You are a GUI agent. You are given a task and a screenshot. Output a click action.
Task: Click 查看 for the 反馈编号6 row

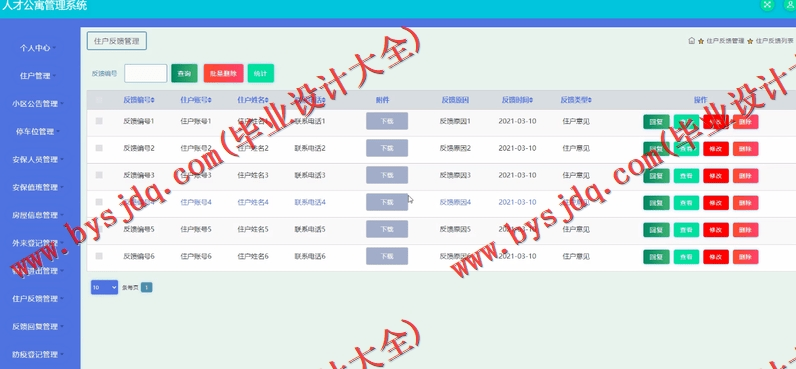coord(686,257)
